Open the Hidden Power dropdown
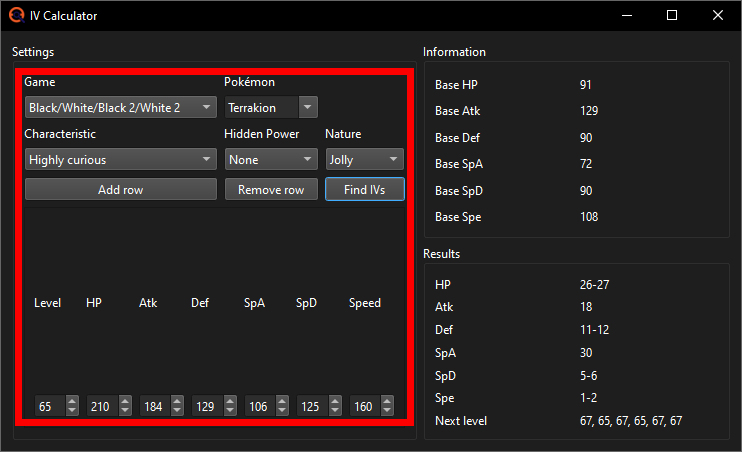The width and height of the screenshot is (742, 452). pyautogui.click(x=270, y=159)
